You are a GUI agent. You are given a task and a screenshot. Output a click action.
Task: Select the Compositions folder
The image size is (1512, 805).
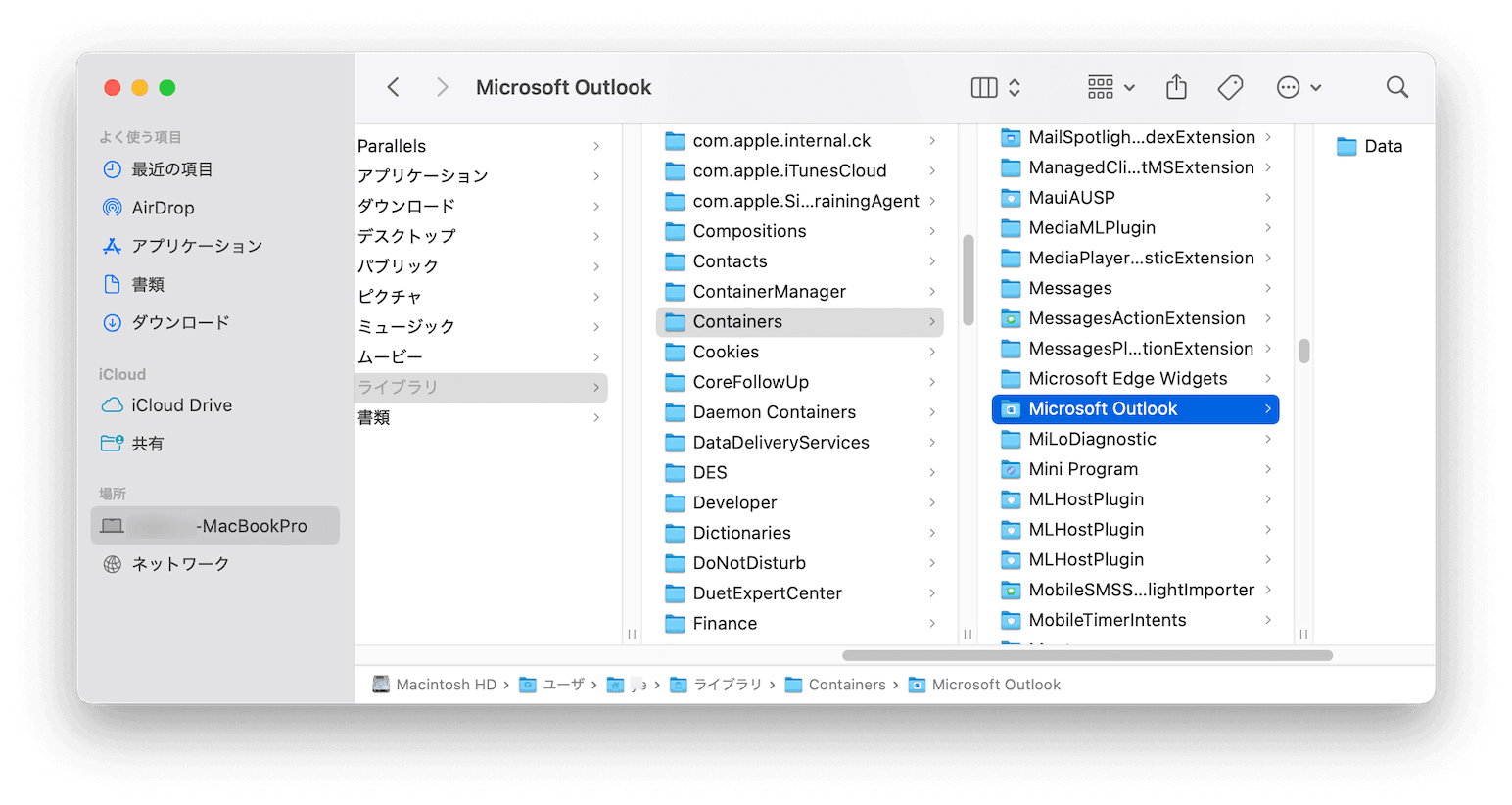tap(800, 231)
